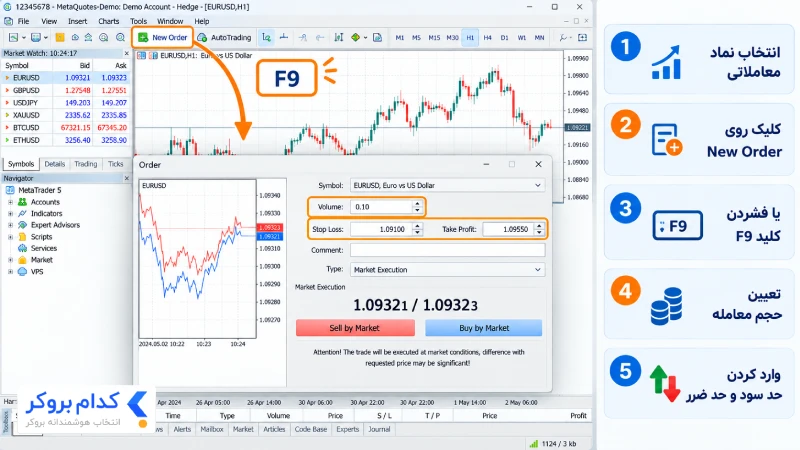Click the profiles icon in toolbar
Viewport: 800px width, 450px height.
(x=36, y=37)
